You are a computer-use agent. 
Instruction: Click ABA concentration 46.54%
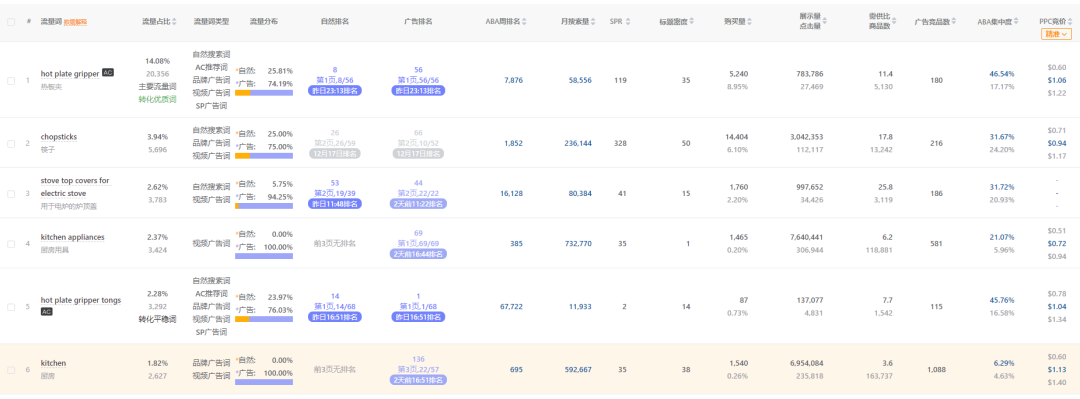(x=1001, y=73)
